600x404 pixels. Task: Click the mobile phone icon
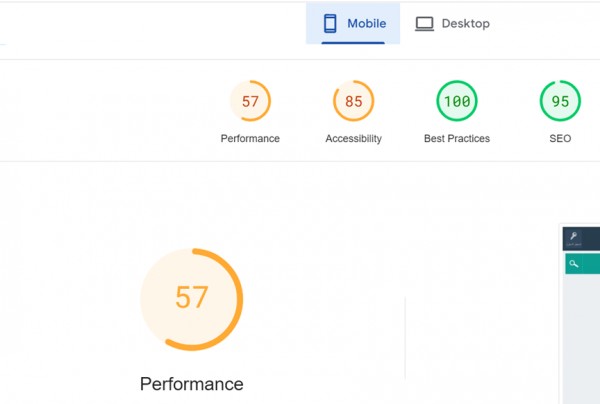coord(329,24)
